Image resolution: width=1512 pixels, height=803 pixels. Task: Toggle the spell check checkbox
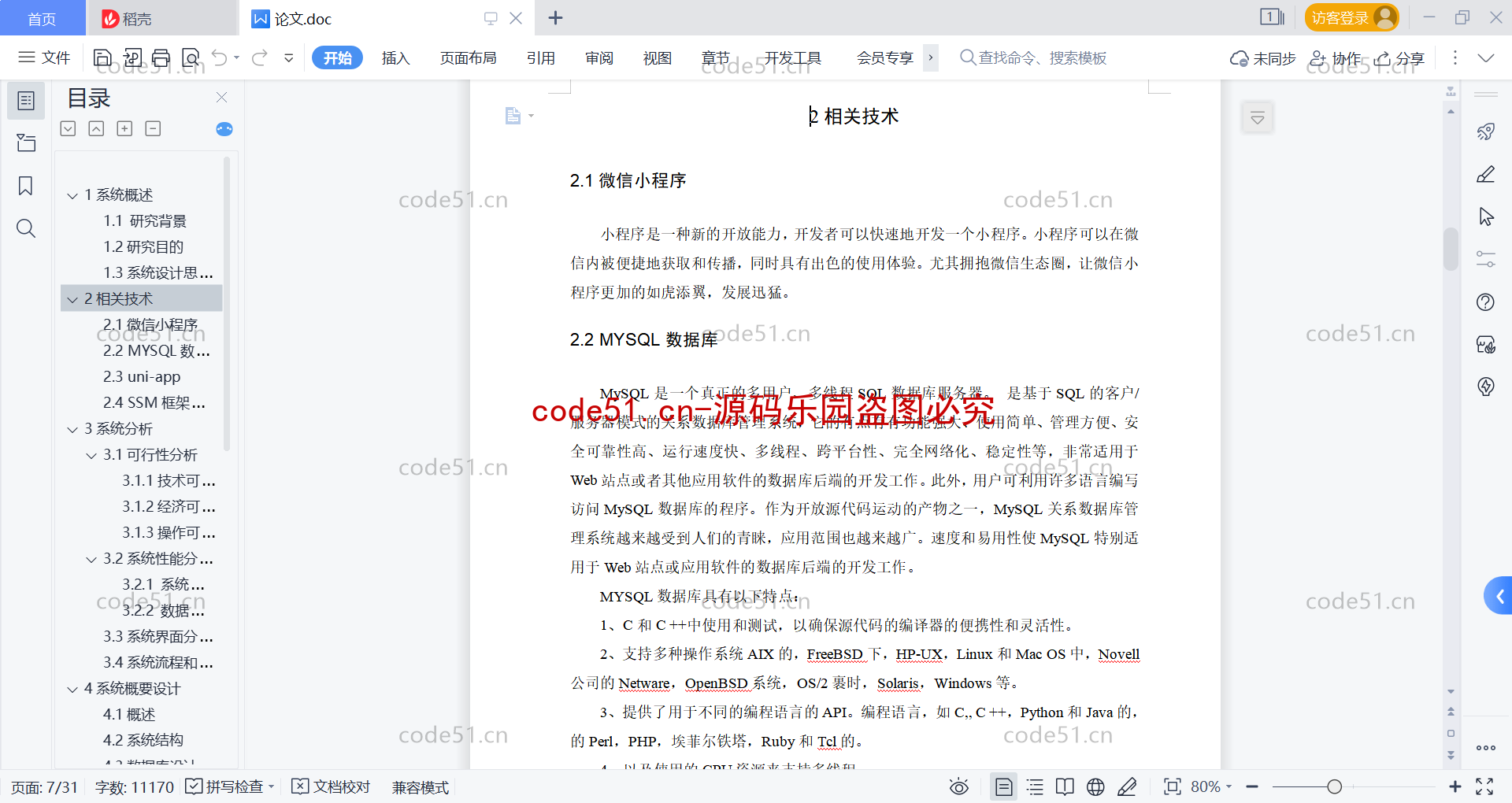point(193,786)
